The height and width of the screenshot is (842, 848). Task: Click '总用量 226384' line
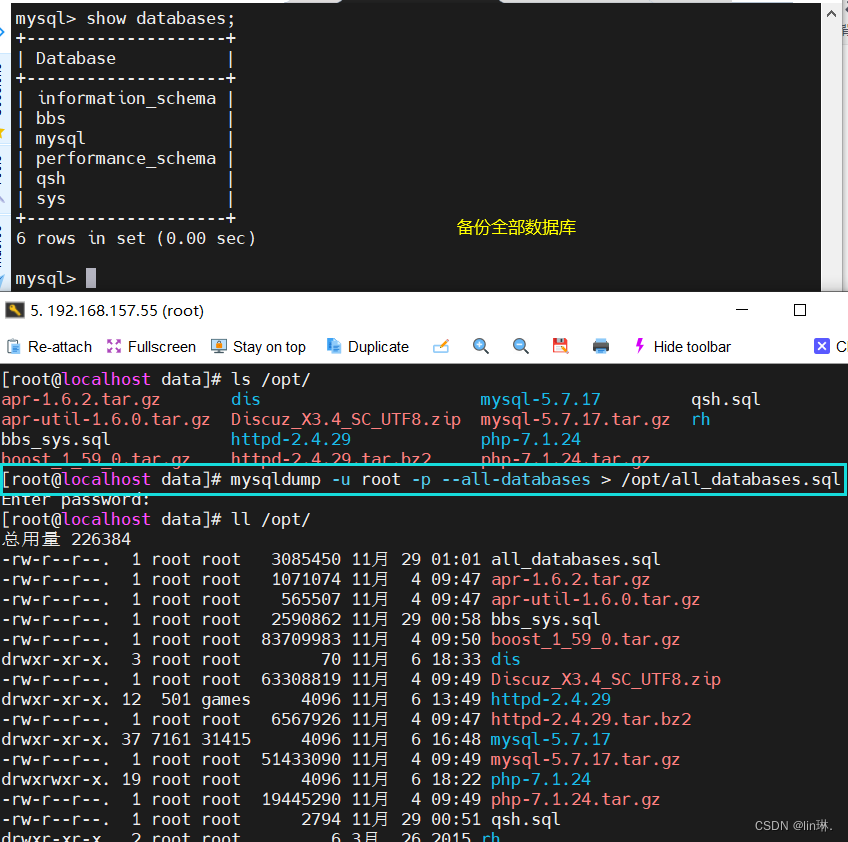click(x=66, y=539)
